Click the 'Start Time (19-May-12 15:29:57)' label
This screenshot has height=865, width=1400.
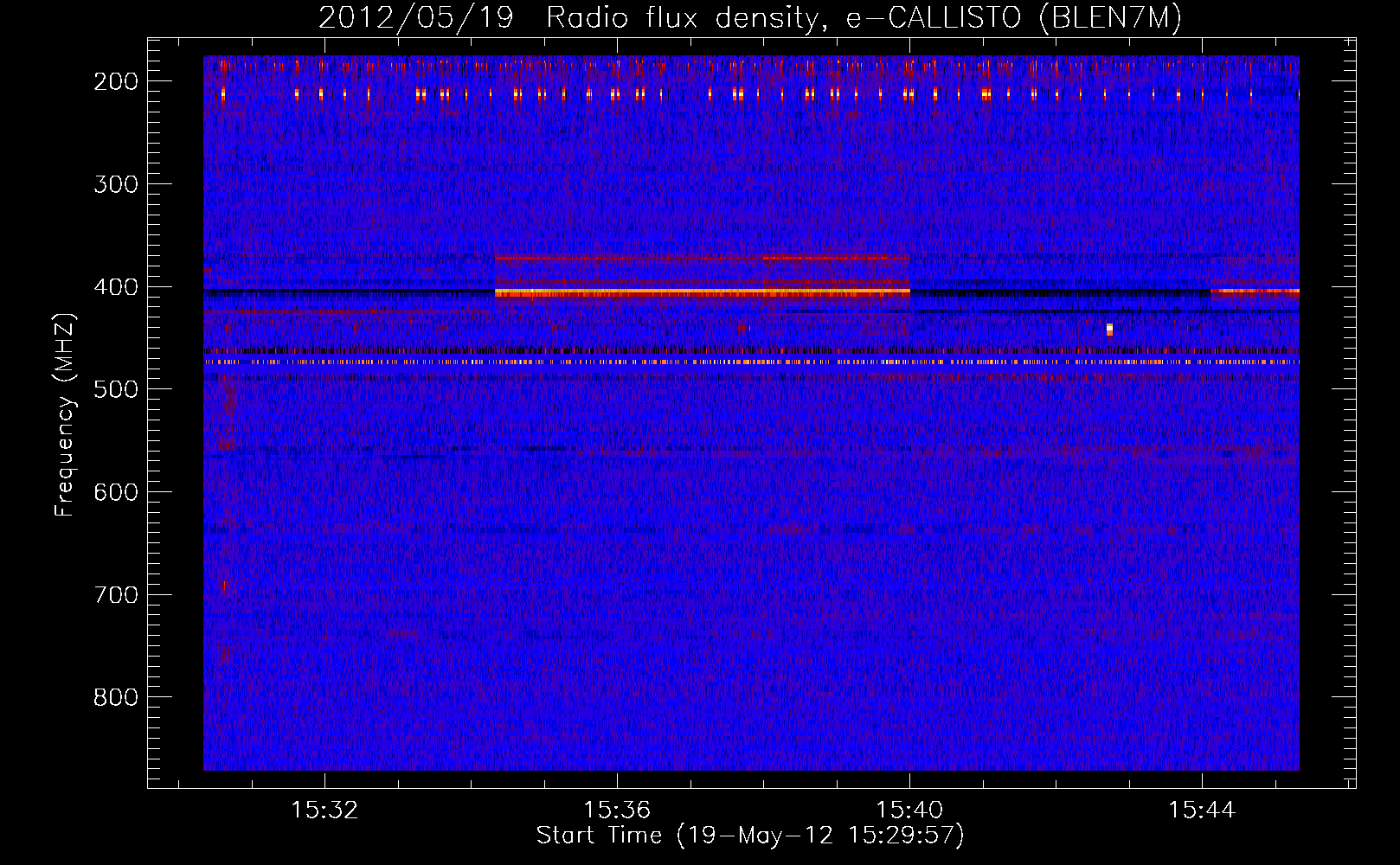pyautogui.click(x=750, y=836)
